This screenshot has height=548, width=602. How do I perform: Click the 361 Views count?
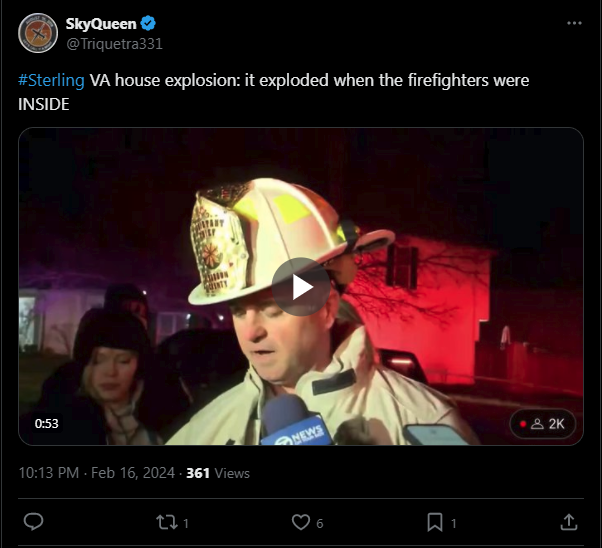[218, 473]
